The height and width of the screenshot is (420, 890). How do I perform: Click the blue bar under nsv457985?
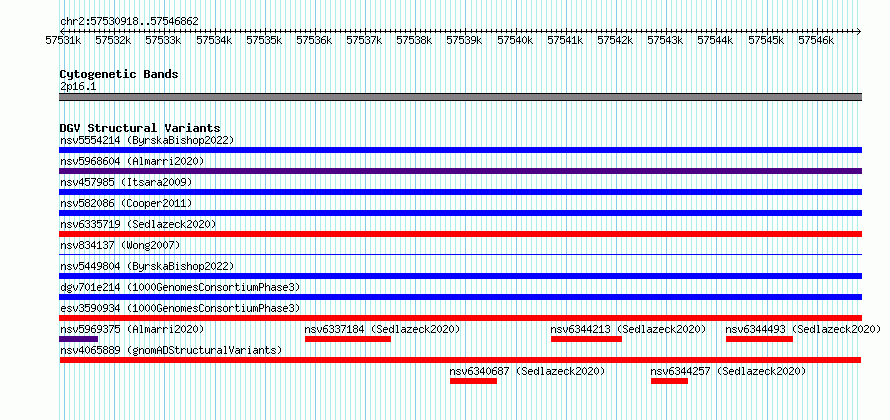click(x=460, y=192)
